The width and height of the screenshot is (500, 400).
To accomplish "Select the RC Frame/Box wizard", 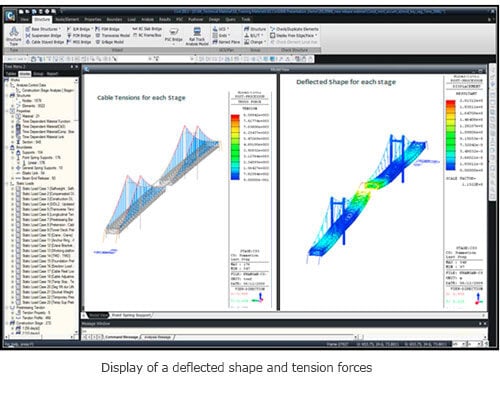I will click(x=147, y=35).
